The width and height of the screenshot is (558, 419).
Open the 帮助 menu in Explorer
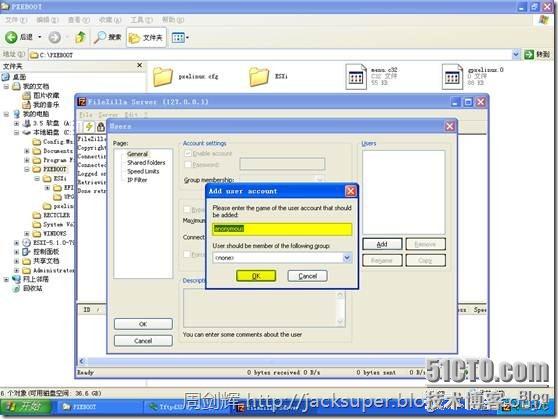(x=173, y=20)
